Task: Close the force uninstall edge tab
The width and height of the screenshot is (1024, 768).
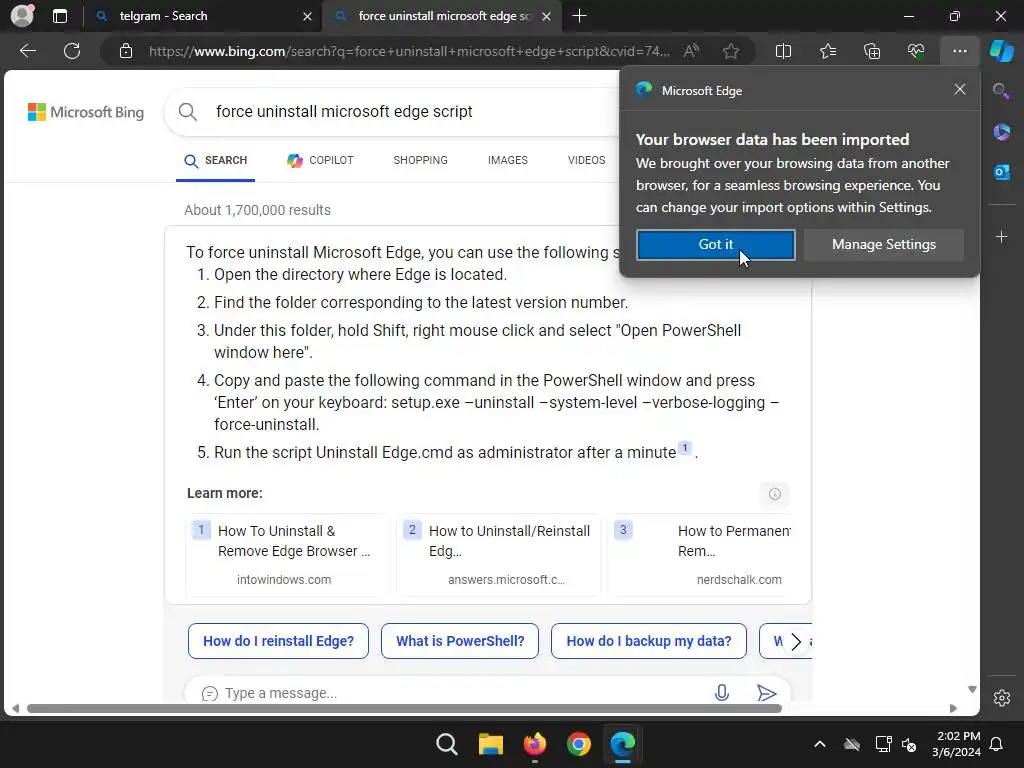Action: pos(547,16)
